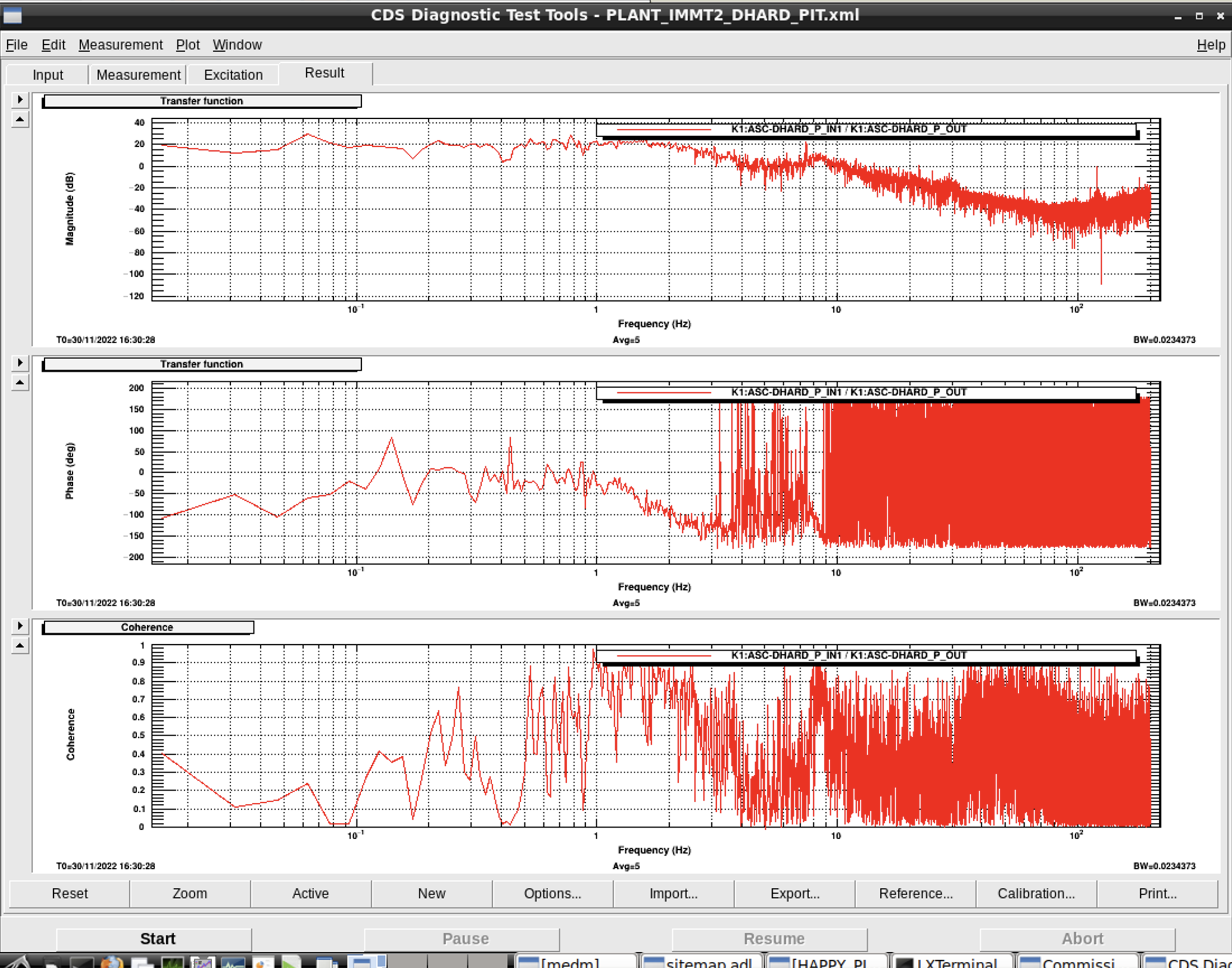Click the Active button
Viewport: 1232px width, 968px height.
(310, 893)
